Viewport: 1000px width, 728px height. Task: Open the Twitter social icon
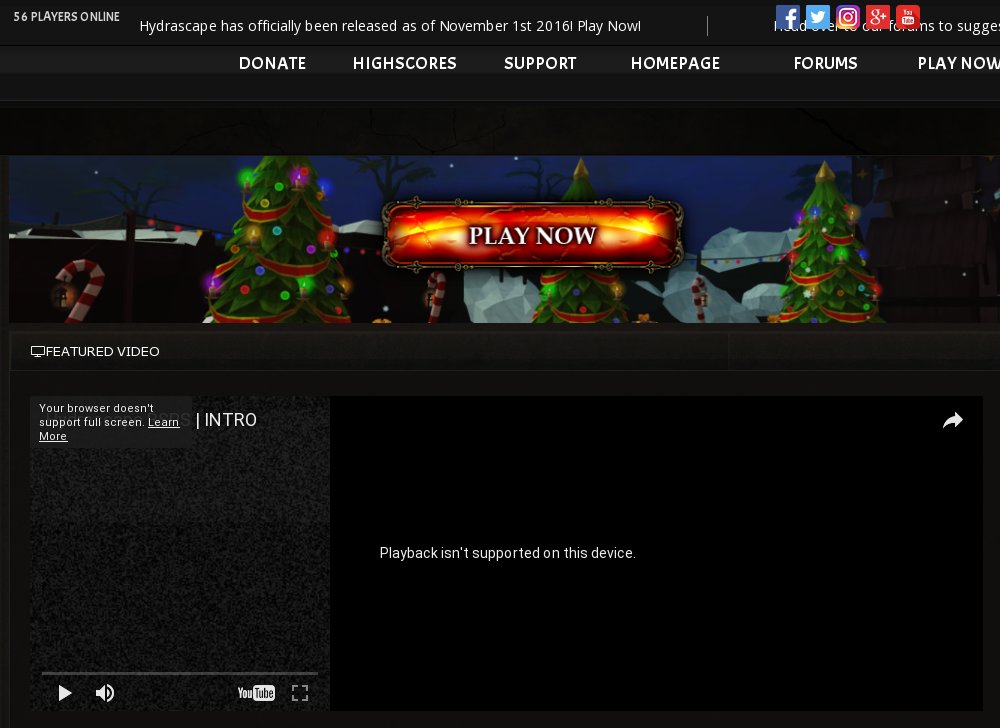pyautogui.click(x=818, y=17)
